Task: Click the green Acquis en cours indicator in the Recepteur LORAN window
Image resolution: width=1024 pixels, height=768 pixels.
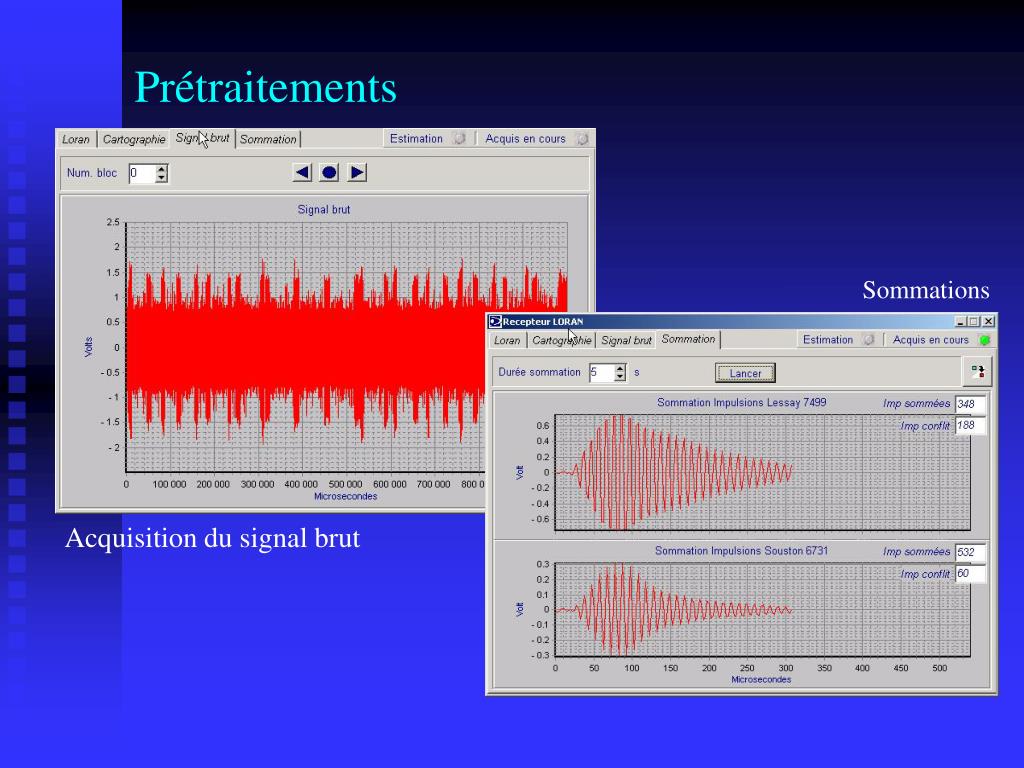Action: 984,340
